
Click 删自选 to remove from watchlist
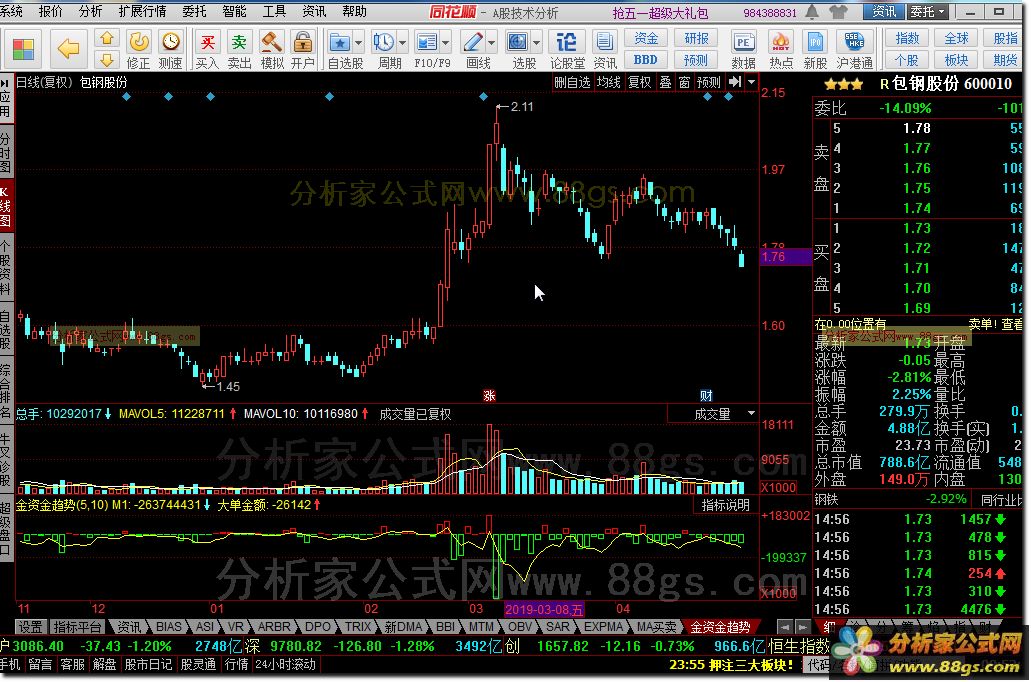click(x=572, y=82)
